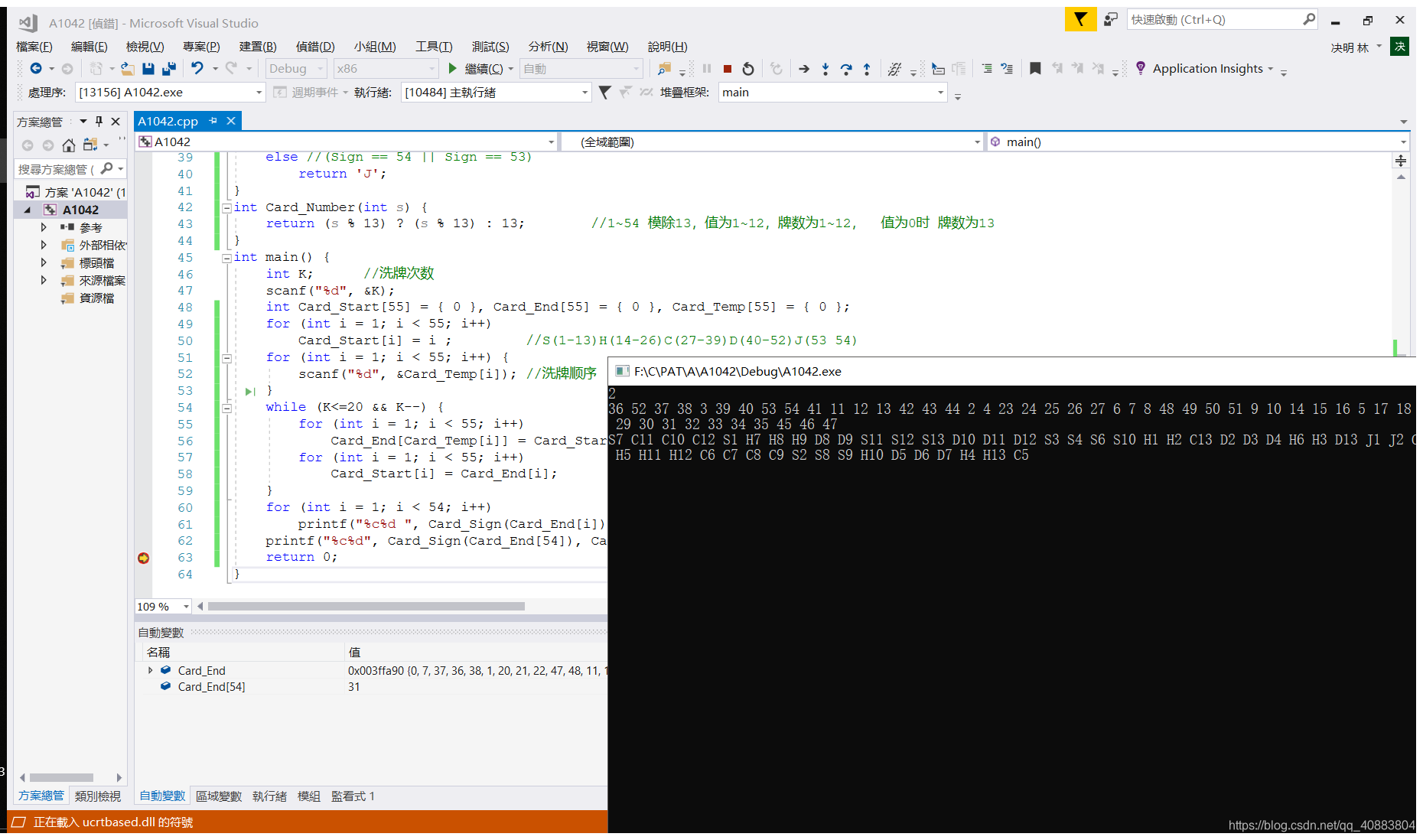
Task: Collapse the Card_Number function at line 42
Action: [x=226, y=208]
